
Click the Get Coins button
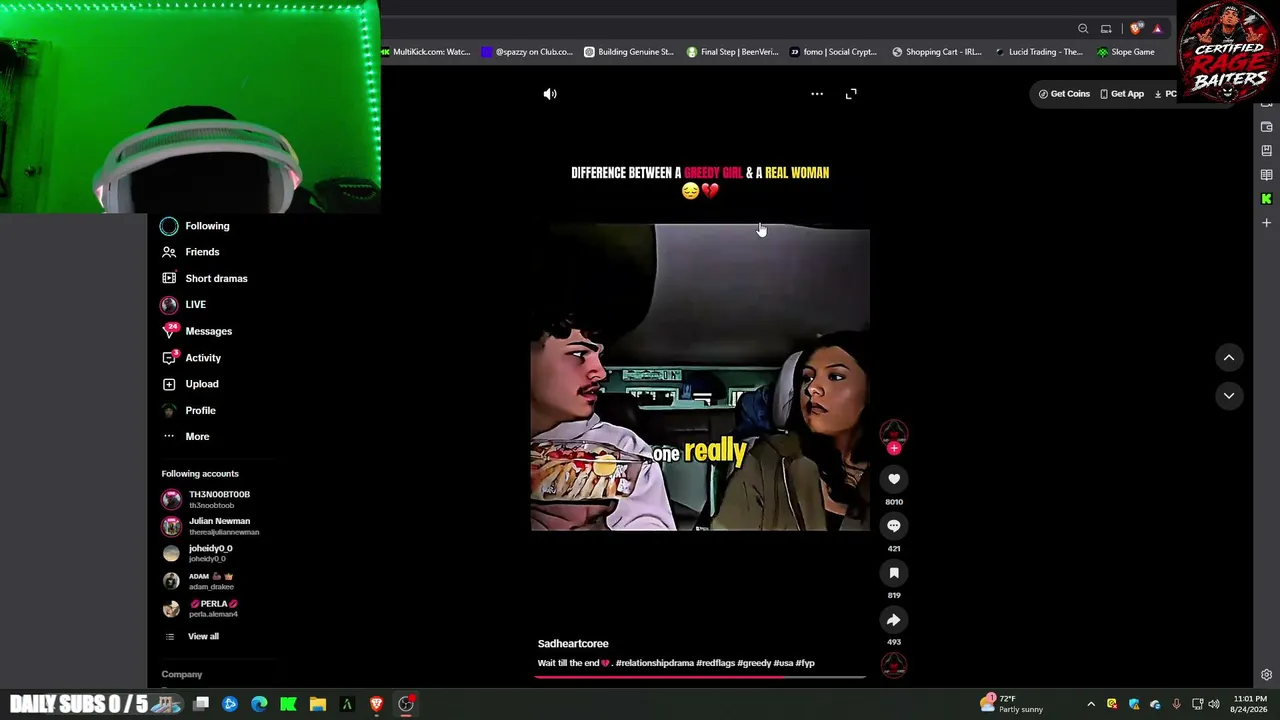[1064, 94]
